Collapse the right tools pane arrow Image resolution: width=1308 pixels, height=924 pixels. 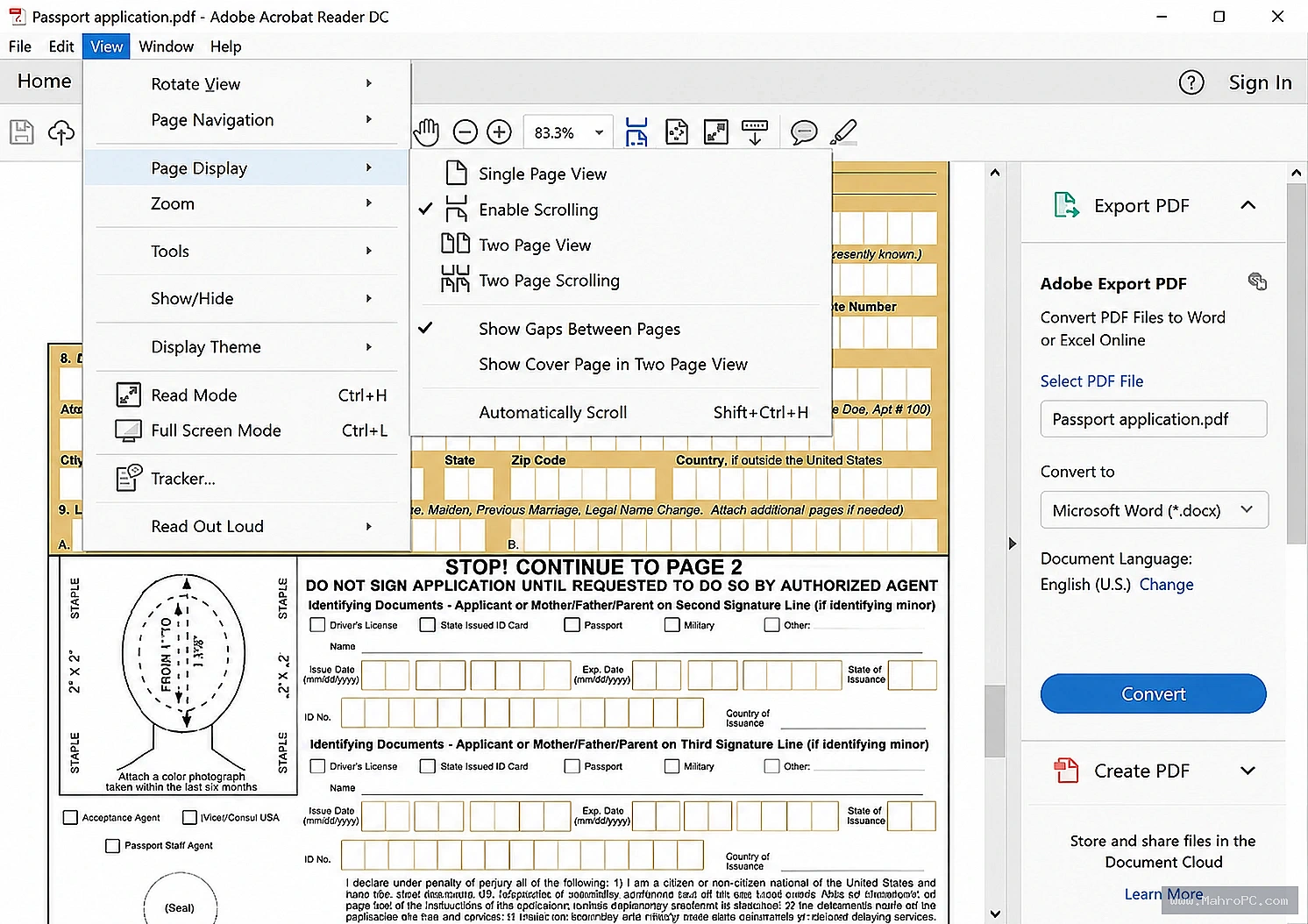coord(1013,544)
